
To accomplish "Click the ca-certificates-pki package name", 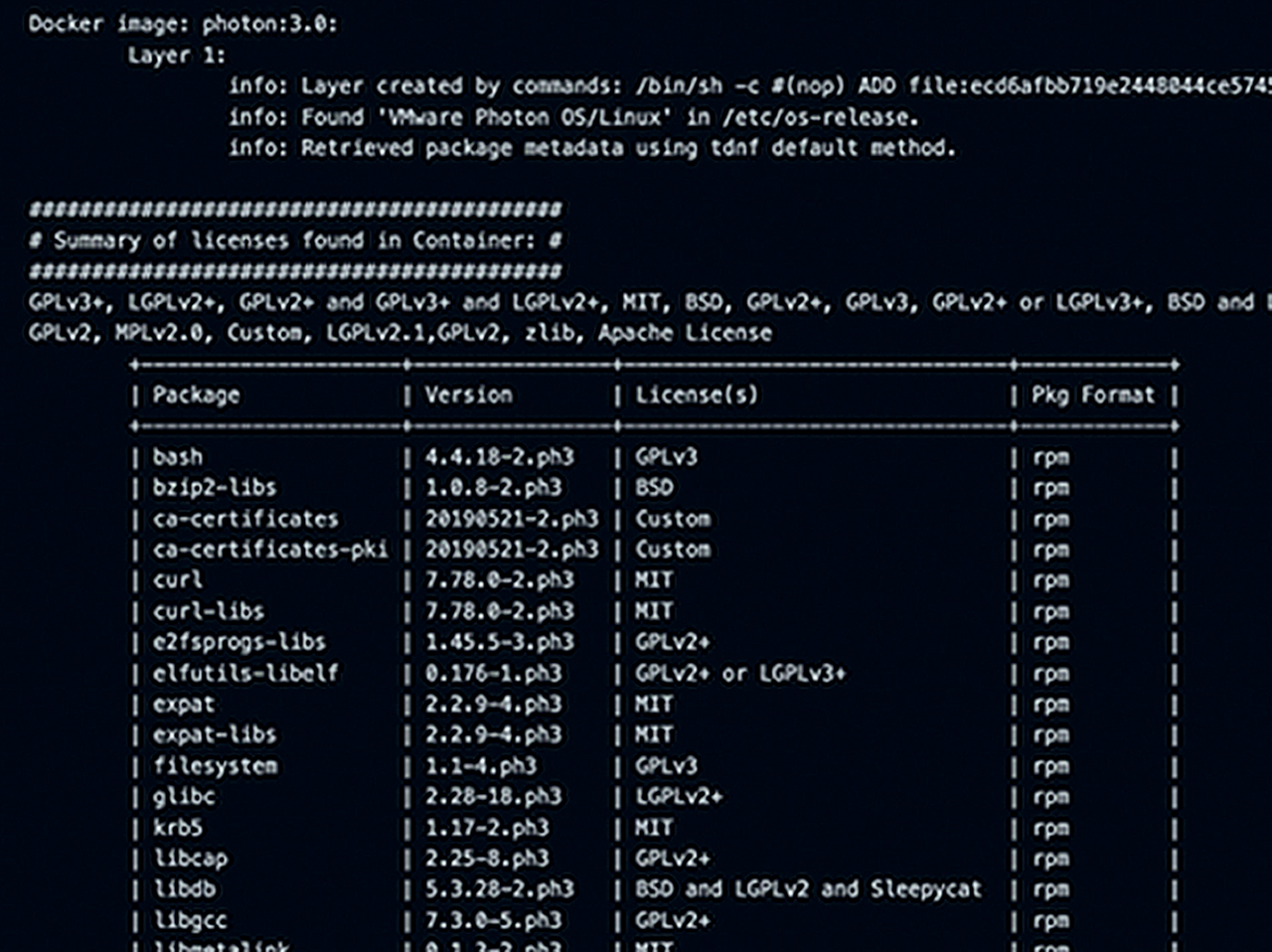I will [270, 550].
